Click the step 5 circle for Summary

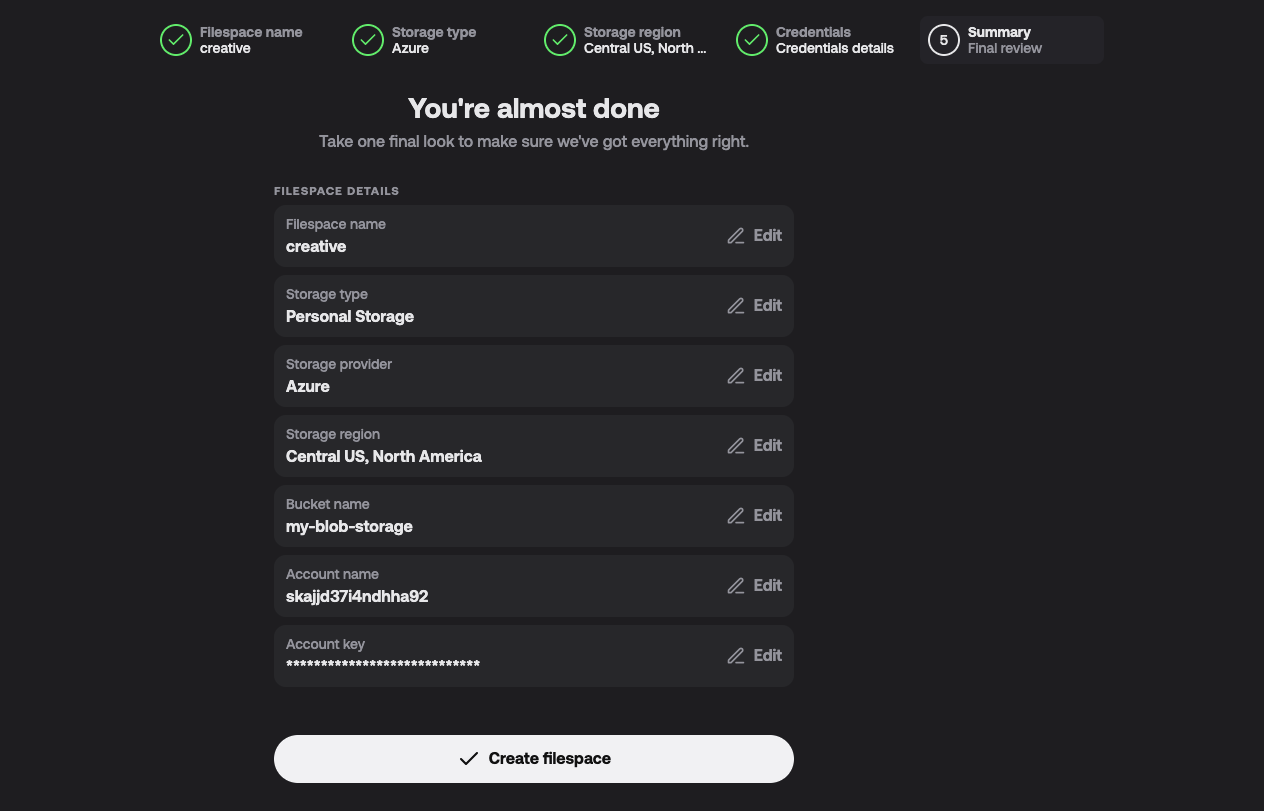coord(944,40)
